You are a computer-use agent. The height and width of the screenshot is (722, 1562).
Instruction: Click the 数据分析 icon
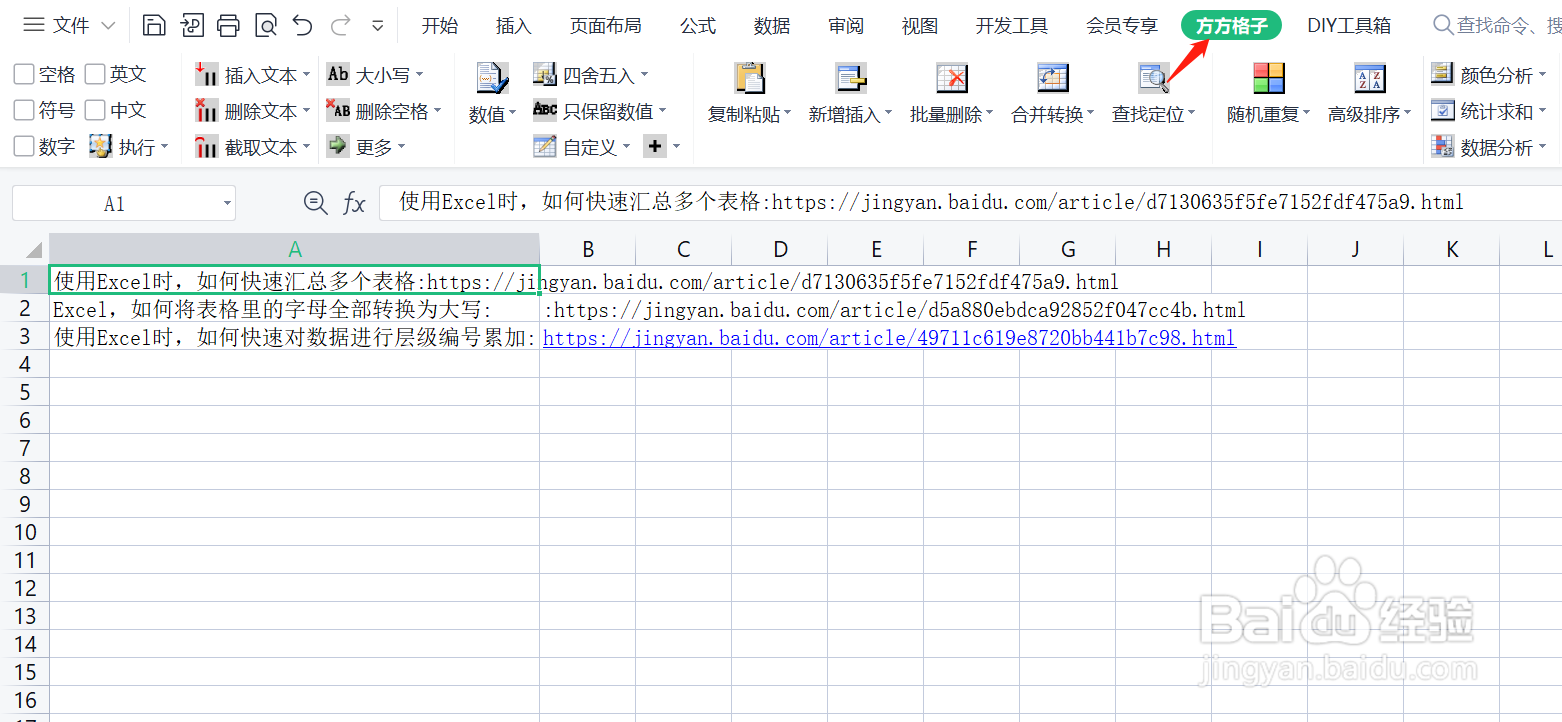1442,147
